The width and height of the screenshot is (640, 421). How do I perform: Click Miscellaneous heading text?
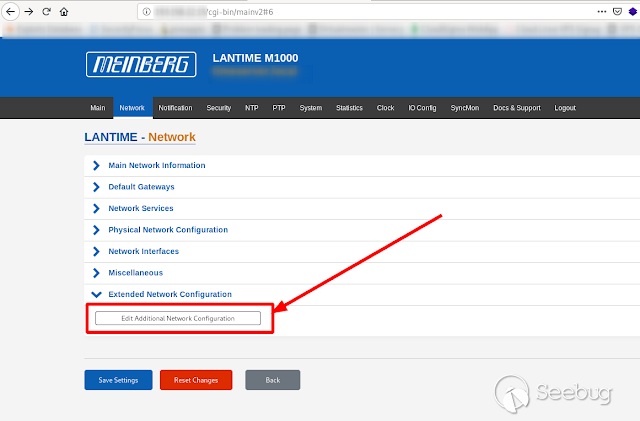pyautogui.click(x=136, y=273)
